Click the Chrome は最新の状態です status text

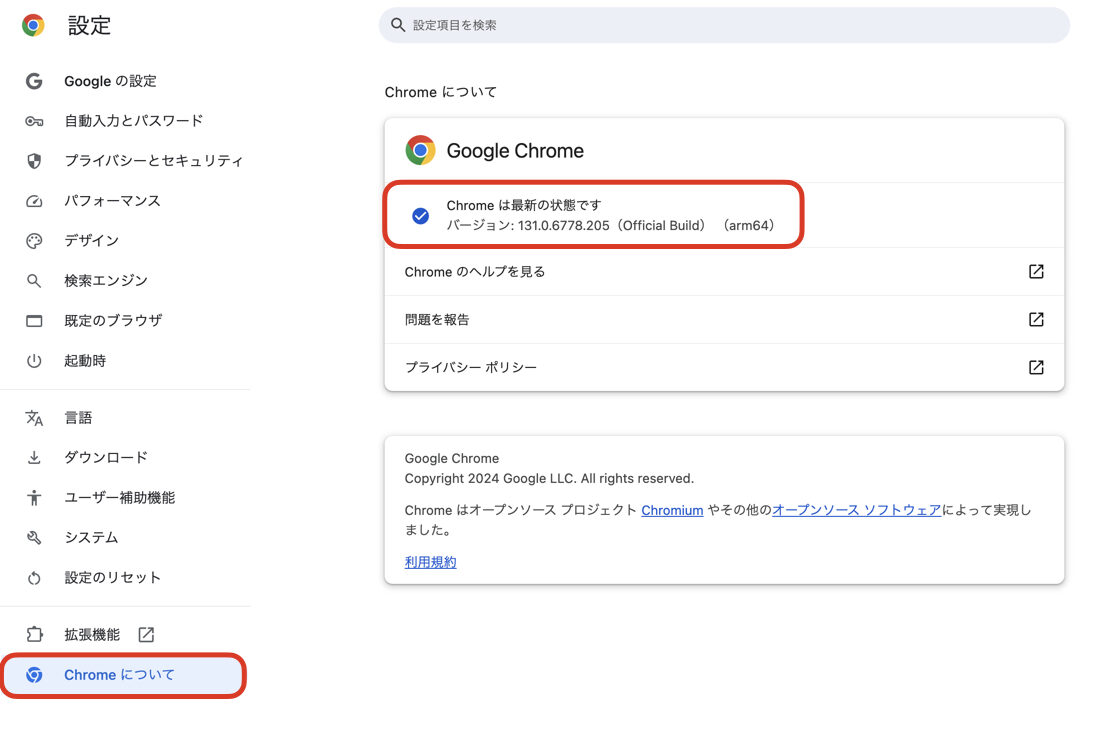pyautogui.click(x=524, y=205)
